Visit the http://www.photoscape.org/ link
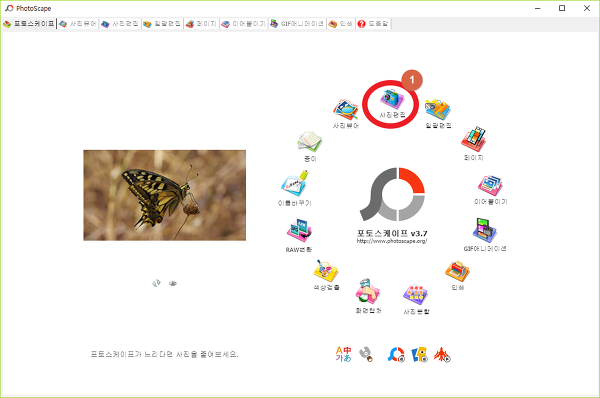600x398 pixels. 392,241
